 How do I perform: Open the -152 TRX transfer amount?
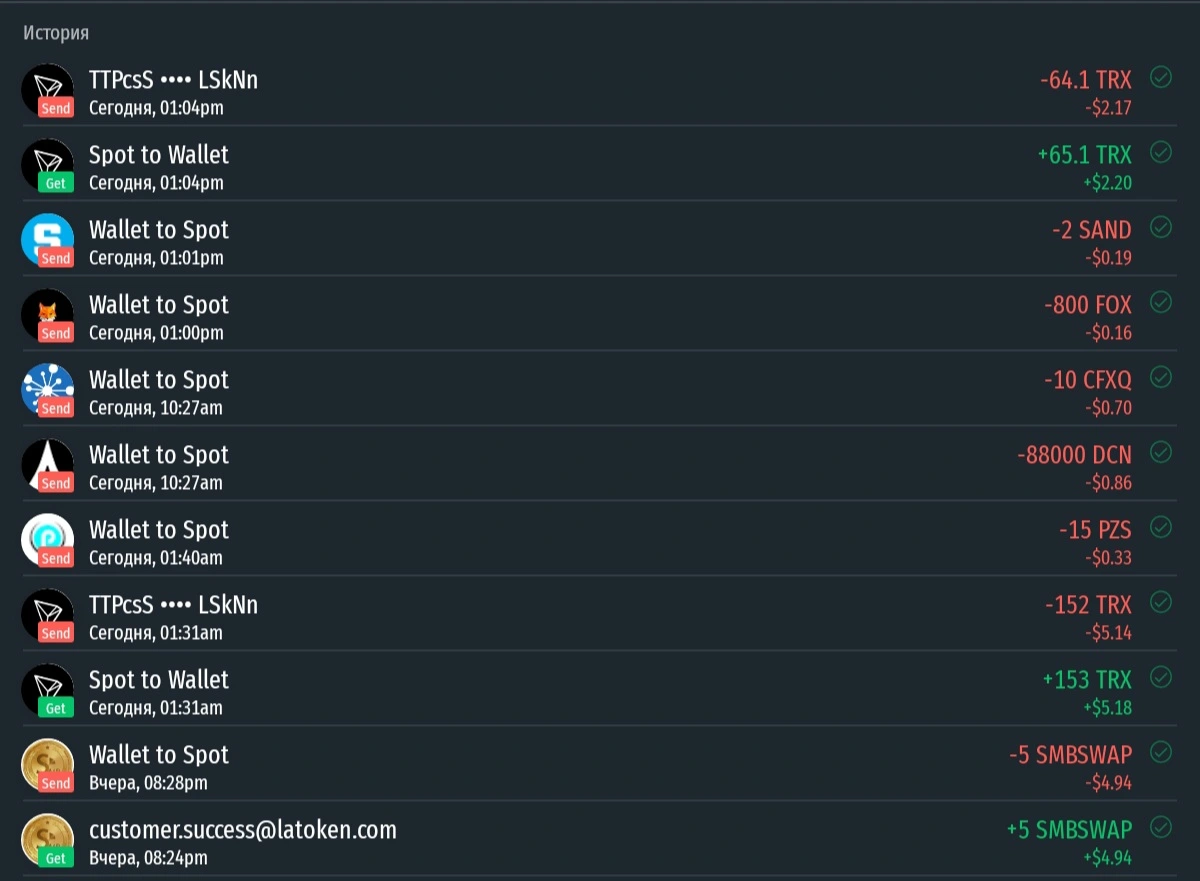1088,605
